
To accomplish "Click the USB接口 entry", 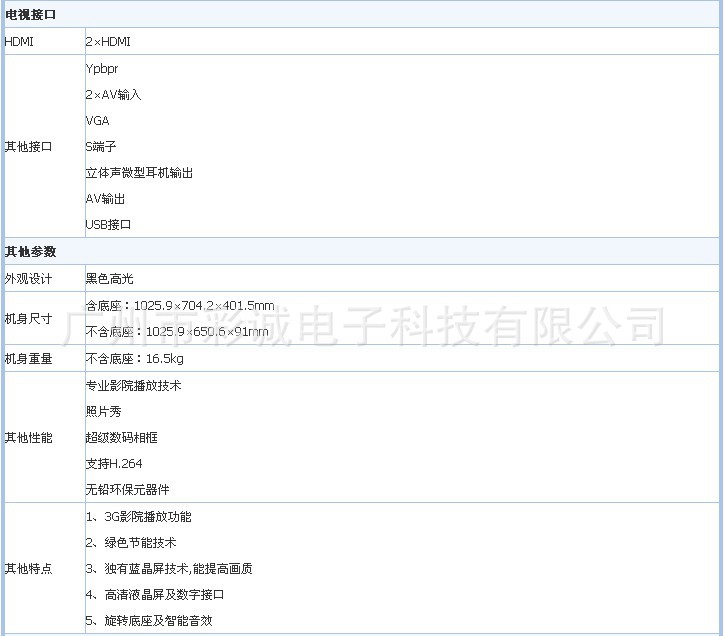I will coord(108,224).
